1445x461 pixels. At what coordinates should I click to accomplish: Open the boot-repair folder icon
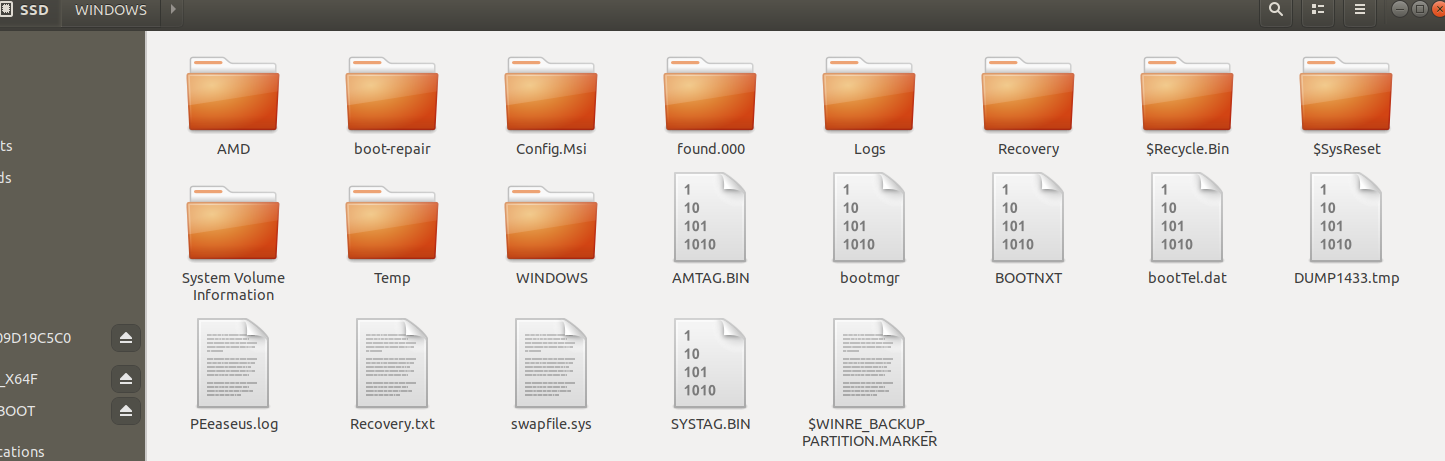[392, 93]
